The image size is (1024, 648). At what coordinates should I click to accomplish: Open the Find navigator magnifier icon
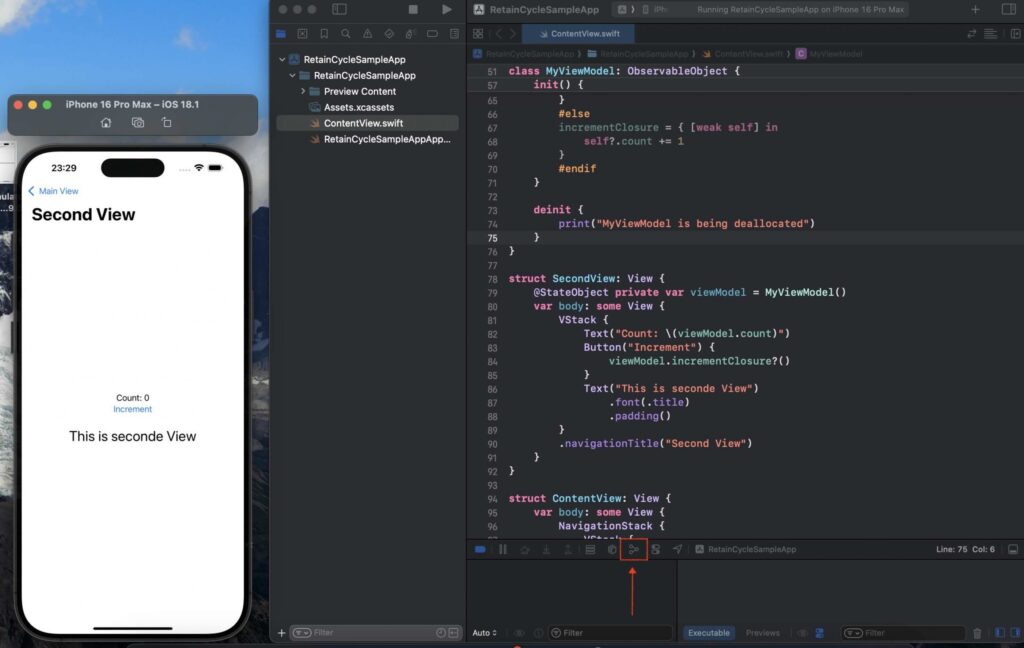345,34
